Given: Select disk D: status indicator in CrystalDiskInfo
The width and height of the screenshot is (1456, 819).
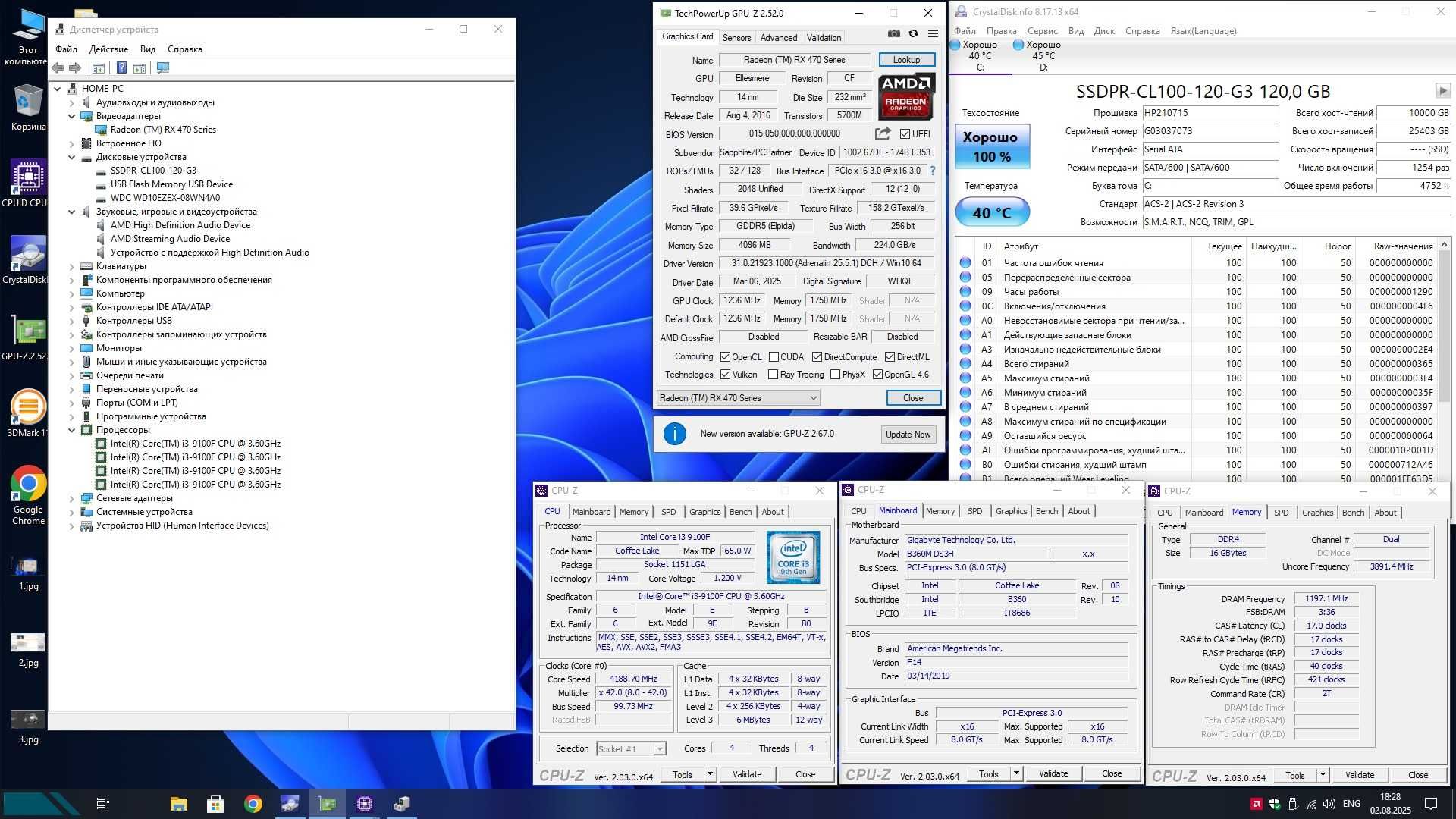Looking at the screenshot, I should click(1042, 56).
